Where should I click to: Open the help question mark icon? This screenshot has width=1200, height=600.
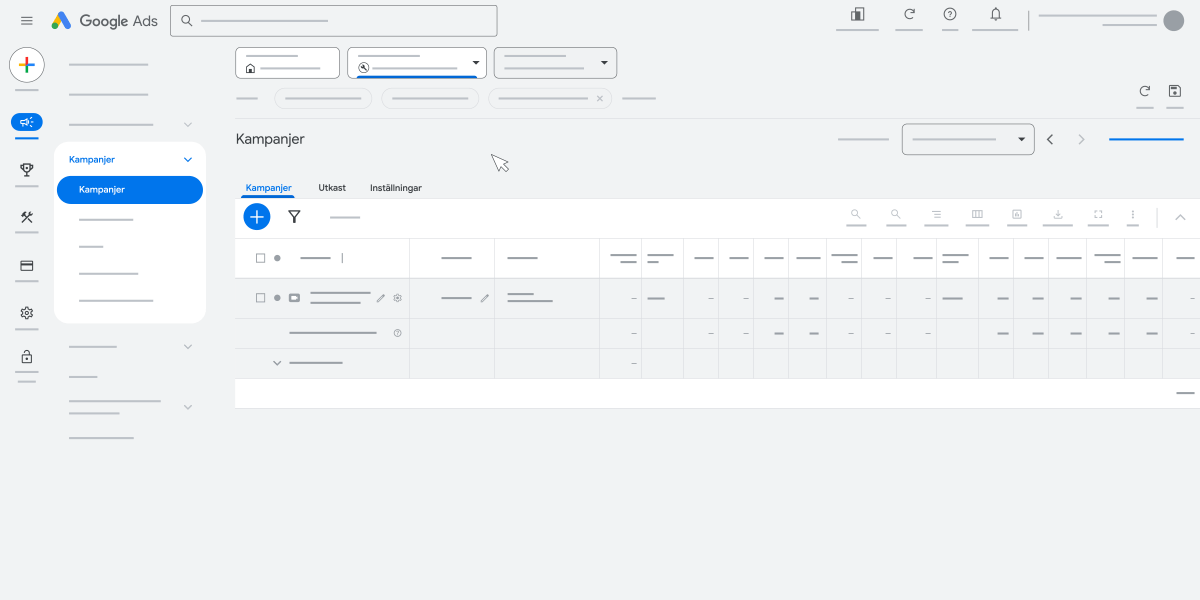pyautogui.click(x=950, y=14)
